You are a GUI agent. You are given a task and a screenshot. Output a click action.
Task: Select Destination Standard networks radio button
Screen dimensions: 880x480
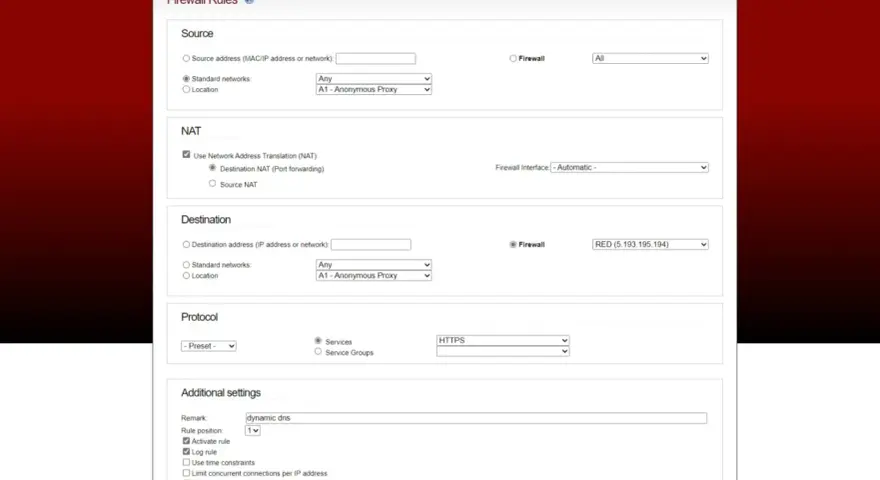186,265
